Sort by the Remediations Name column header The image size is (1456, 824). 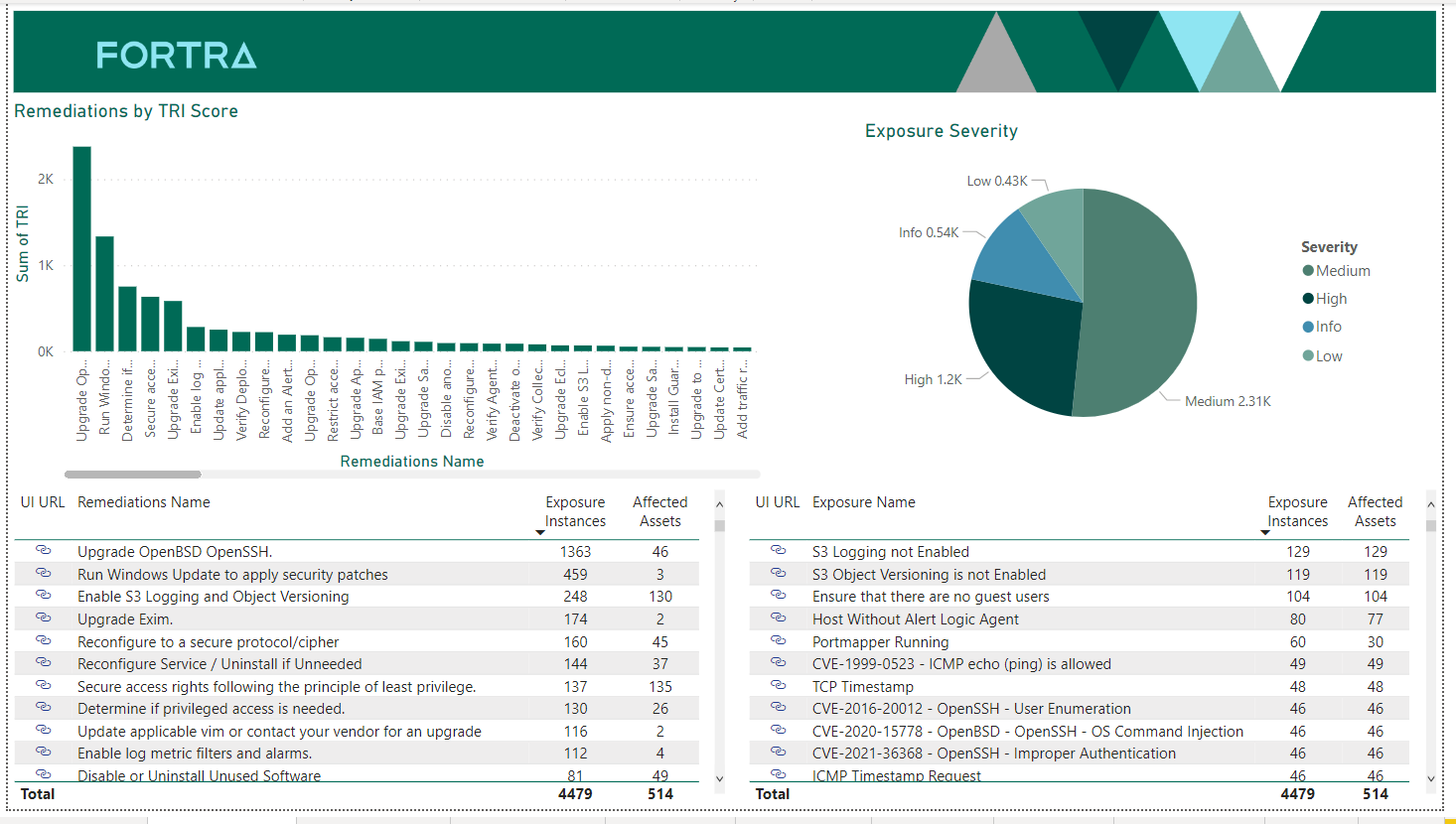click(144, 502)
